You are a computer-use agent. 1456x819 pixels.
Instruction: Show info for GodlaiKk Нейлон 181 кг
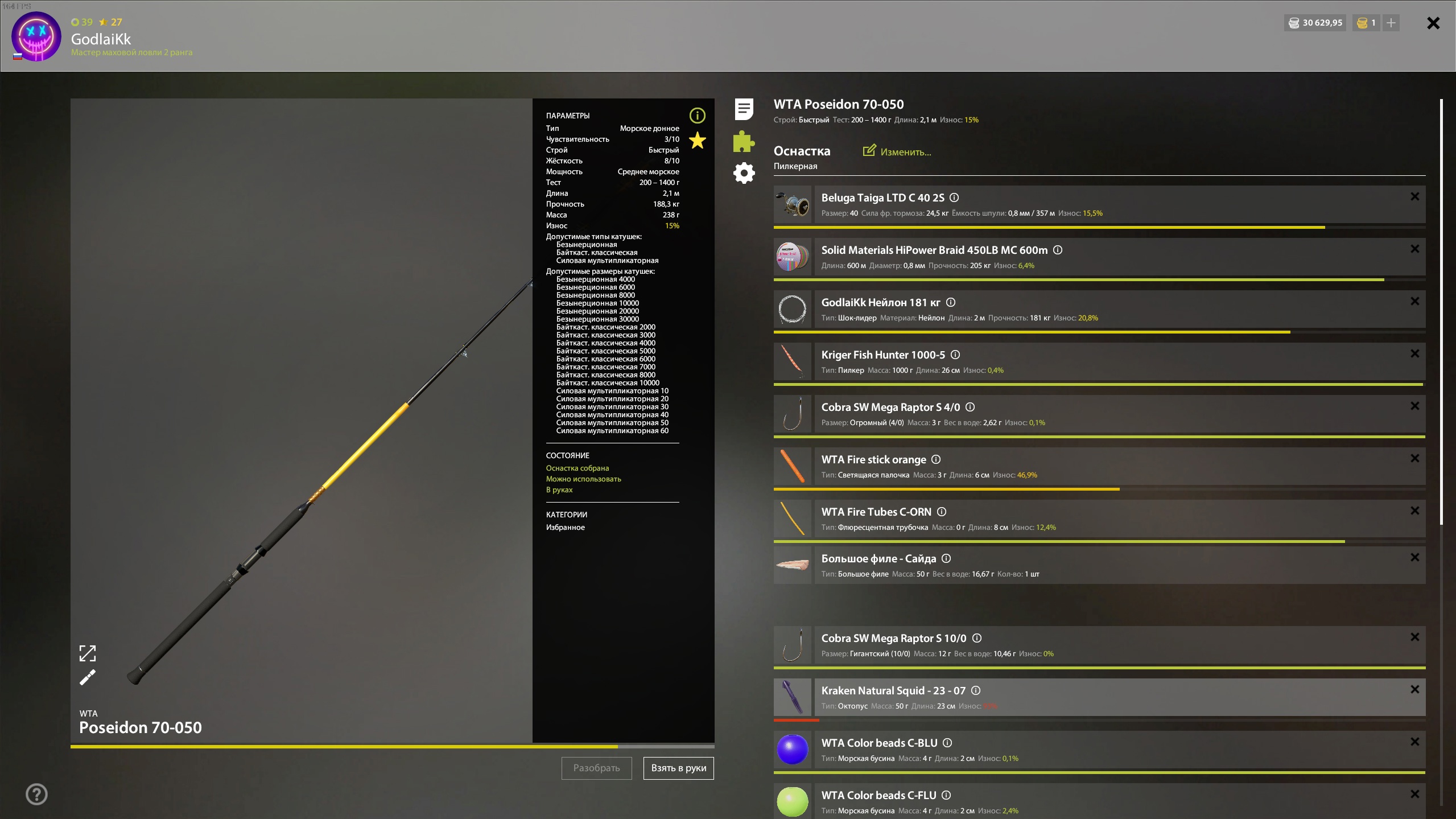click(x=951, y=302)
